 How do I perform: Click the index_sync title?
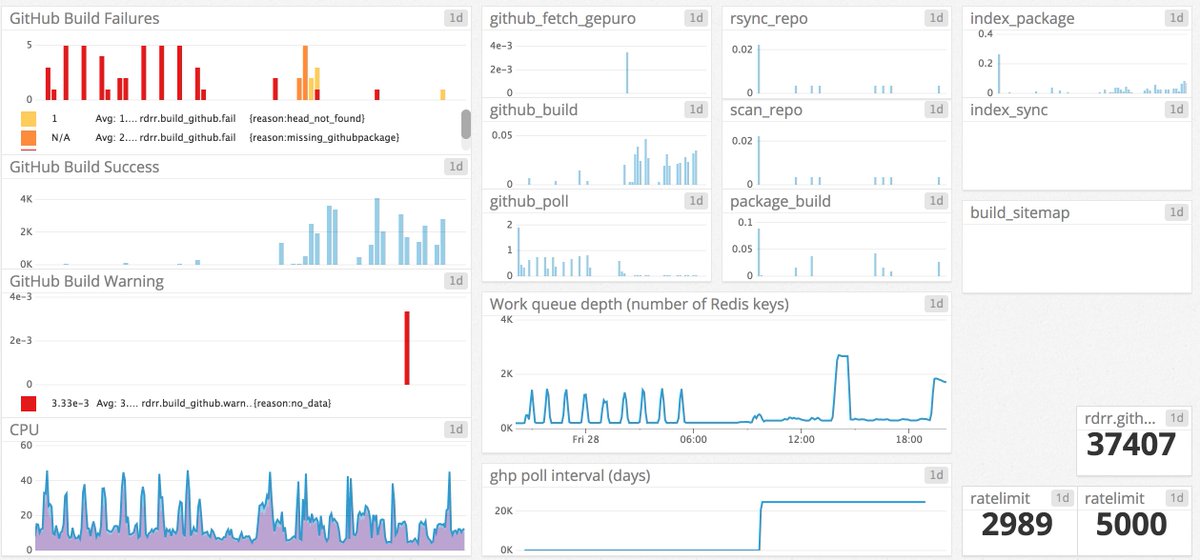1009,110
